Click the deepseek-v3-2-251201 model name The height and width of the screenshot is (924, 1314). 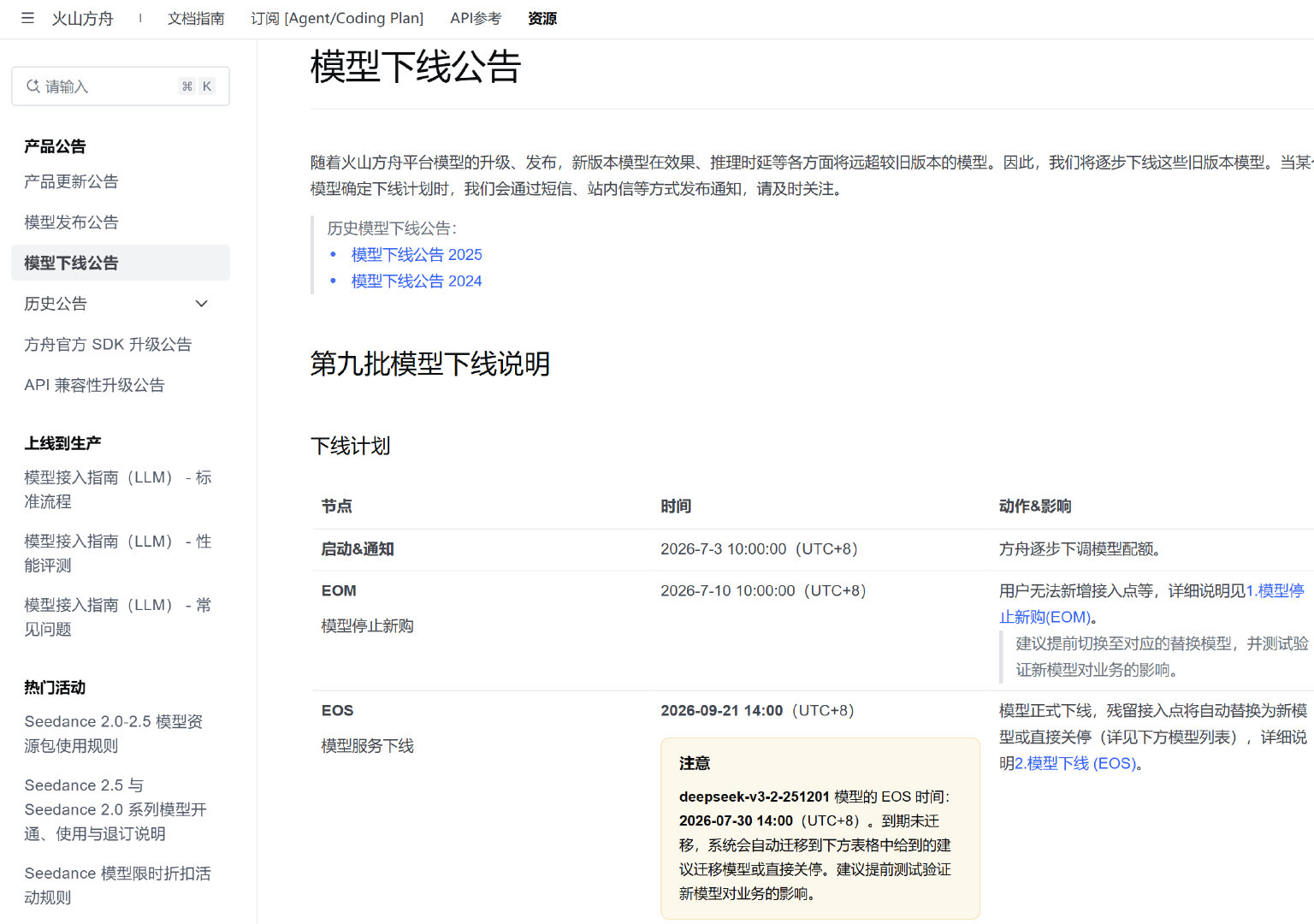(x=754, y=797)
